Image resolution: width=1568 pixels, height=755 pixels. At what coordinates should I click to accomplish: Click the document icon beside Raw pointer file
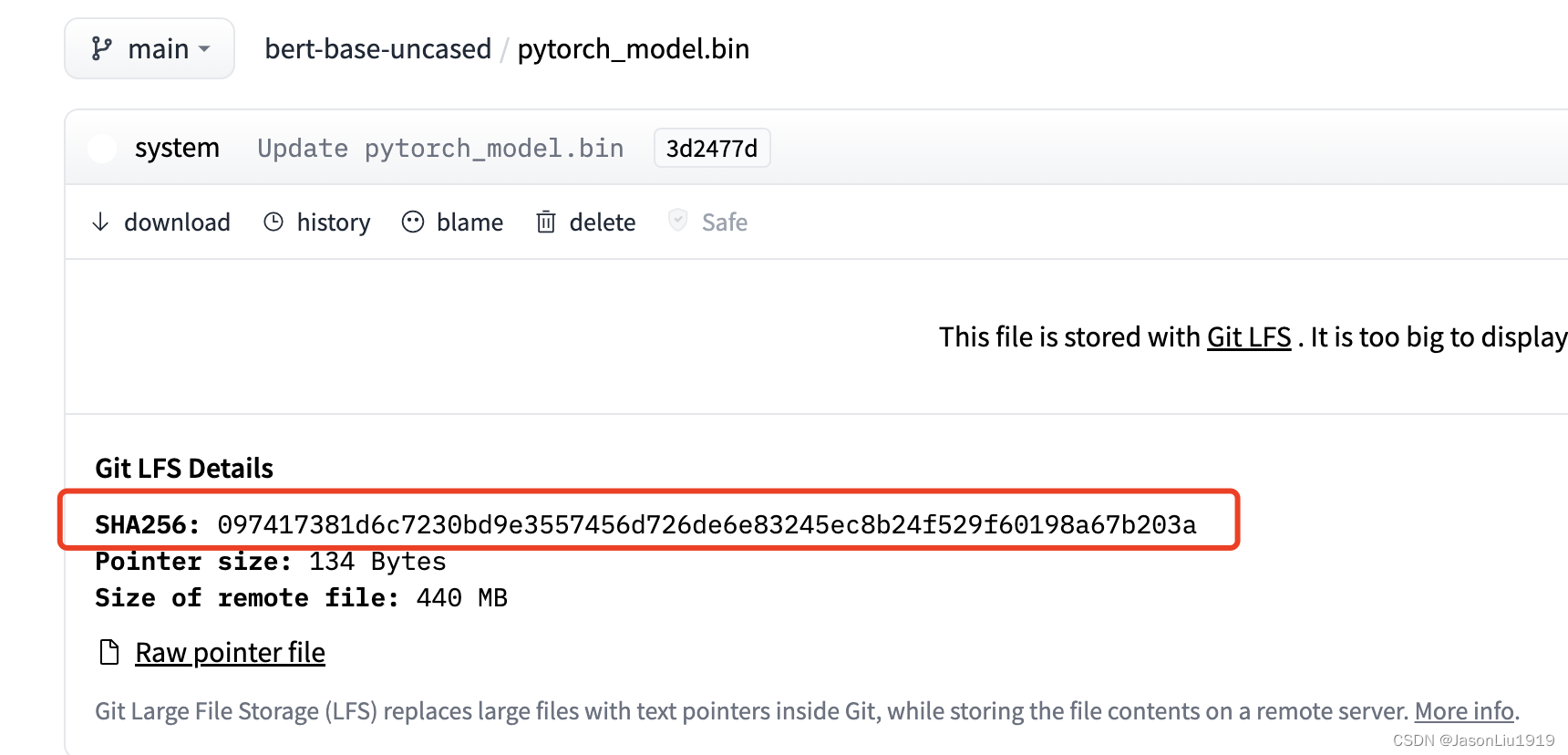[109, 653]
